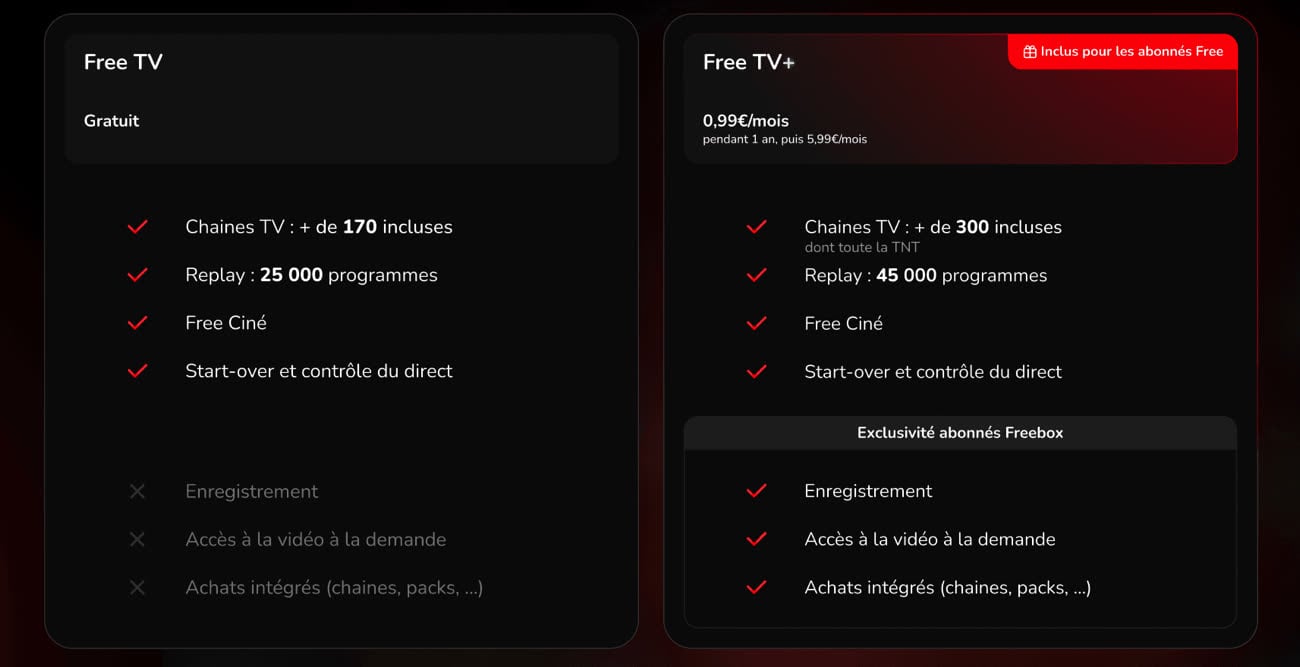Viewport: 1300px width, 667px height.
Task: Click Free Ciné in the Free TV column
Action: coord(226,323)
